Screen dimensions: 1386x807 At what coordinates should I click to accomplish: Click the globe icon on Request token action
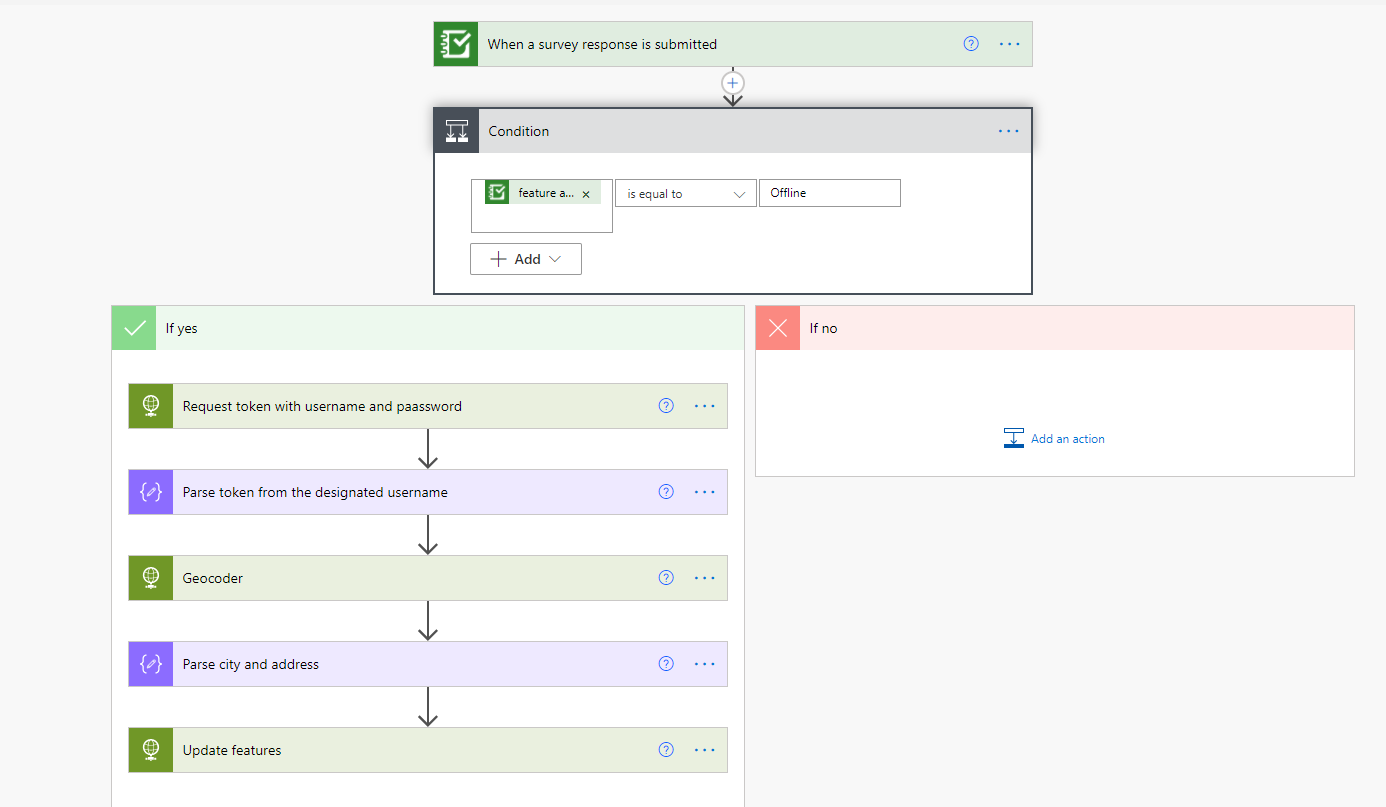coord(150,405)
